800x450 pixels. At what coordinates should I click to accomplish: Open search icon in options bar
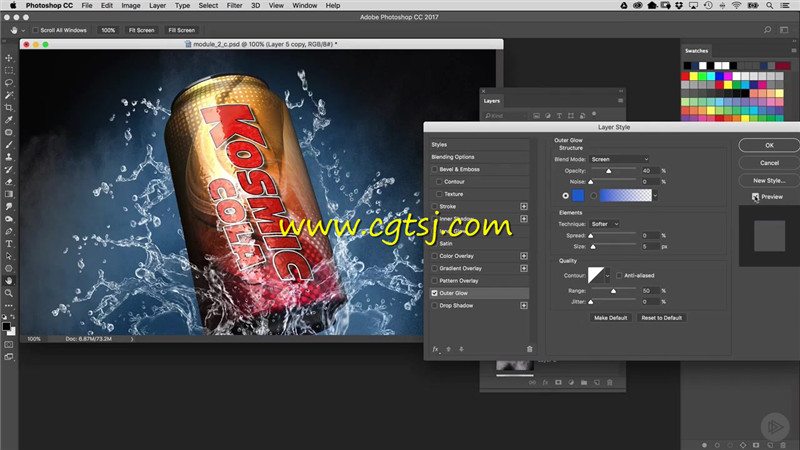pos(767,30)
